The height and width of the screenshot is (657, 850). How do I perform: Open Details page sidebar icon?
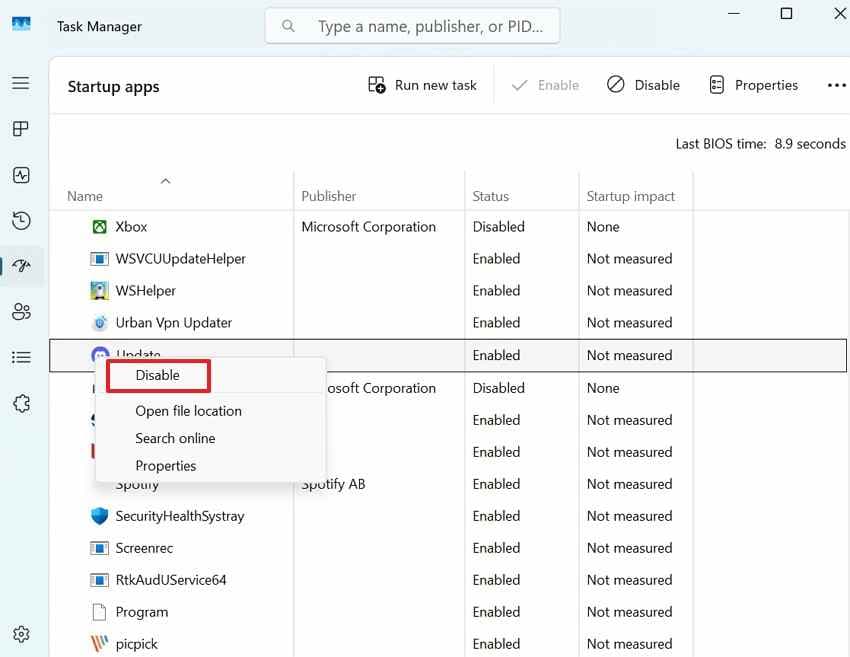point(21,357)
